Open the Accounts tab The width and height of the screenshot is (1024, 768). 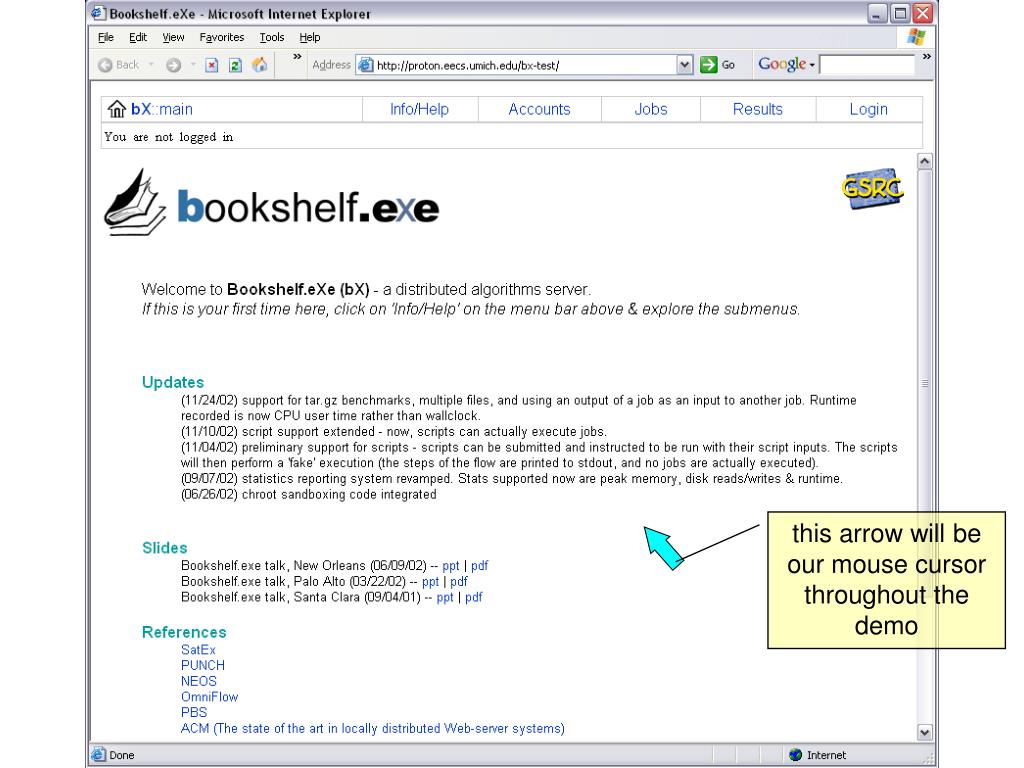tap(539, 109)
